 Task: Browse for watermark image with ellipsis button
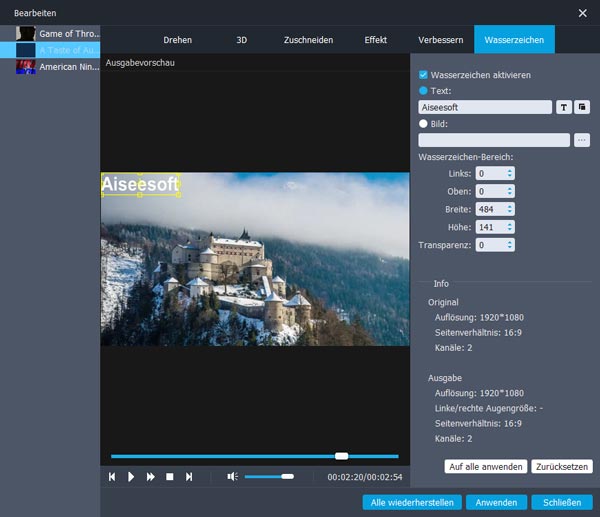click(x=582, y=140)
